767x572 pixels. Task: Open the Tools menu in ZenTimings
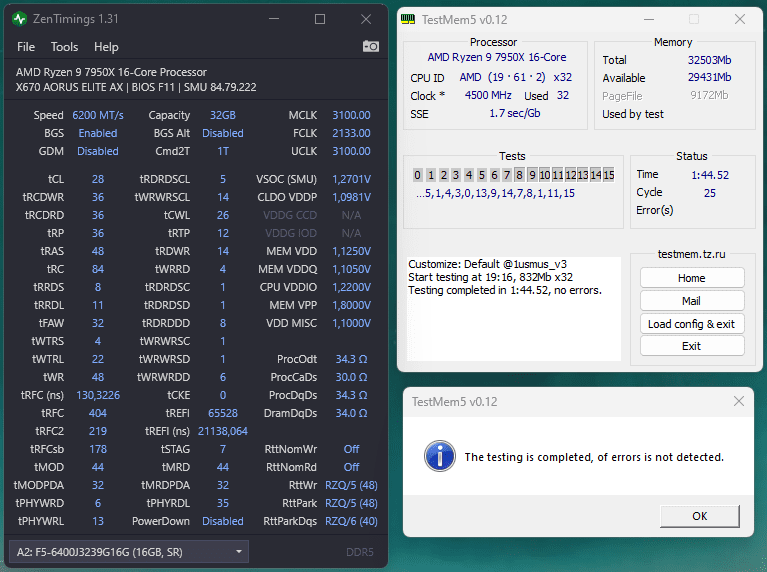[64, 47]
